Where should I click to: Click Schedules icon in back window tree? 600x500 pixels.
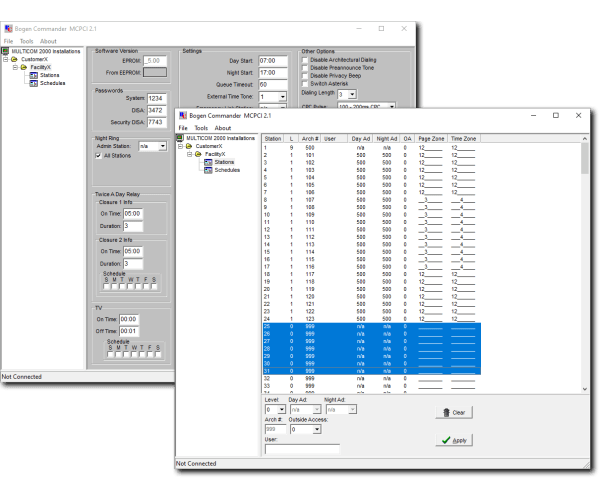(x=34, y=83)
